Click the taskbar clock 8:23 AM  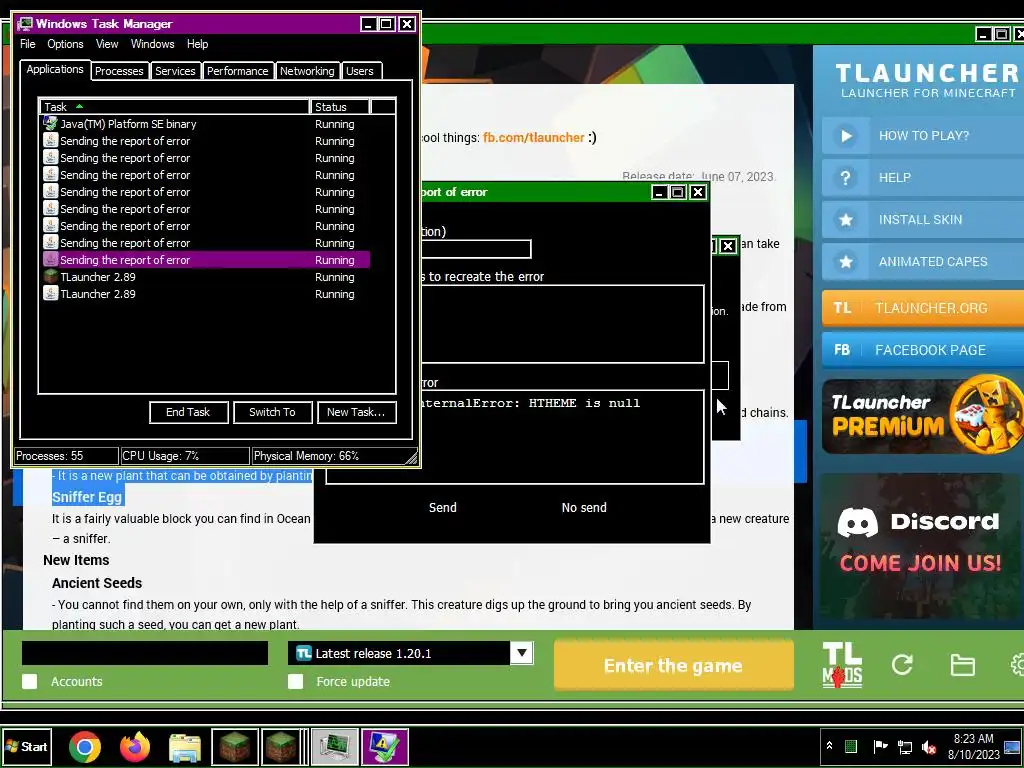tap(974, 739)
